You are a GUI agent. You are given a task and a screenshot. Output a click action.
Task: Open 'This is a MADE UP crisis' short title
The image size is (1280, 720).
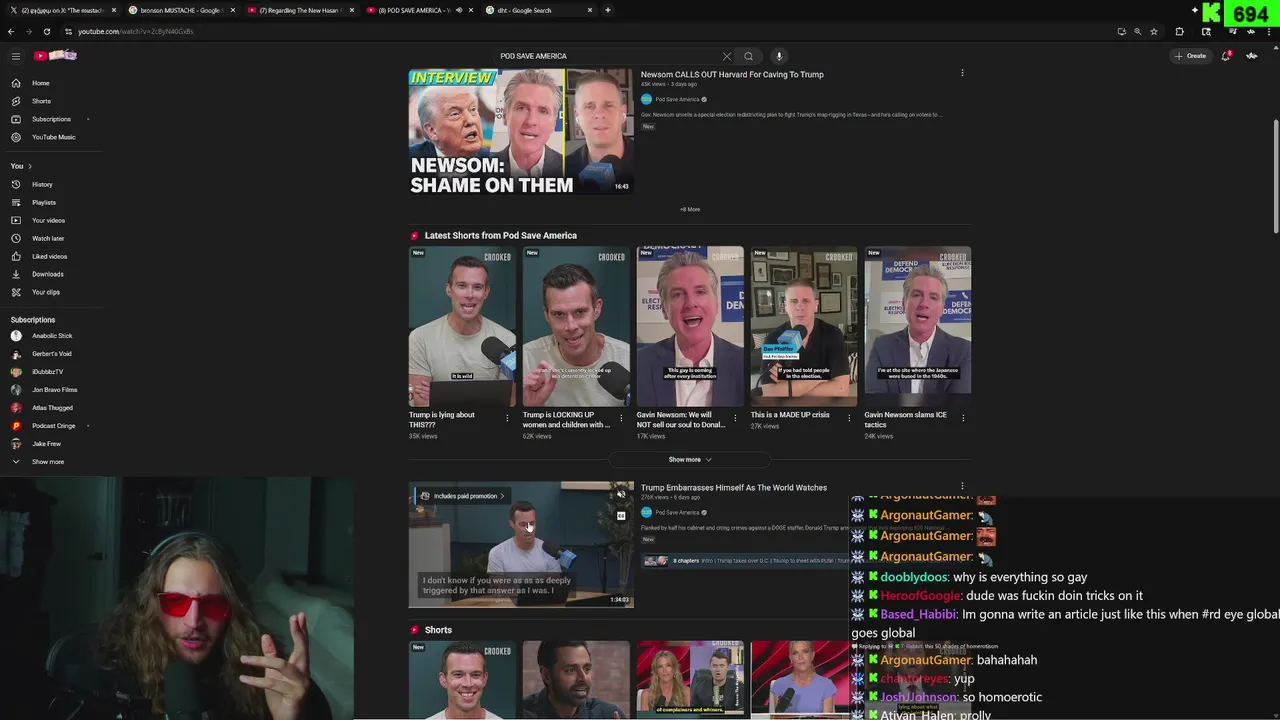[x=790, y=415]
